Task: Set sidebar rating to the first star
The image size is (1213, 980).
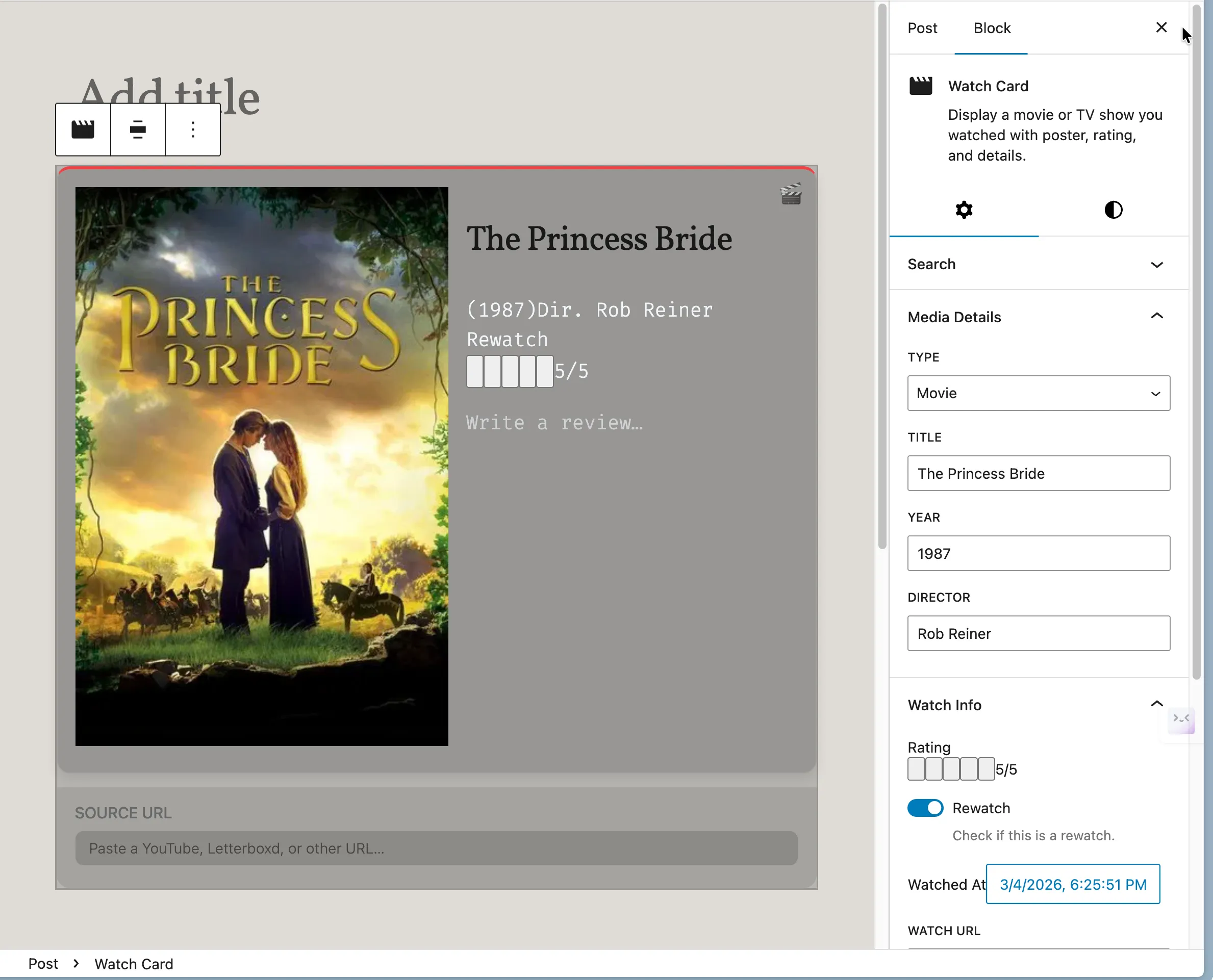Action: (916, 769)
